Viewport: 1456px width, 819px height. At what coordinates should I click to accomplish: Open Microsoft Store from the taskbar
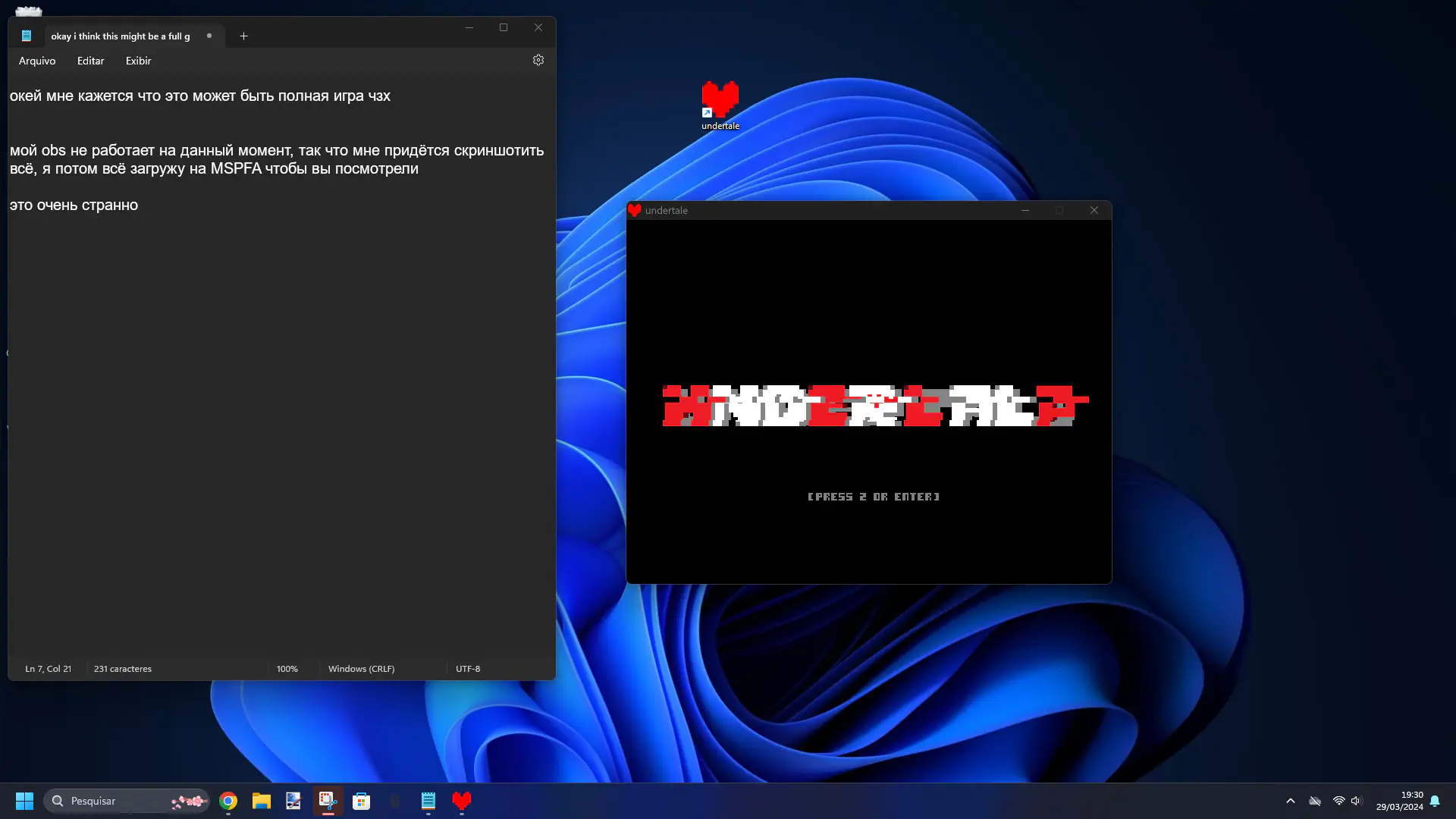click(362, 801)
